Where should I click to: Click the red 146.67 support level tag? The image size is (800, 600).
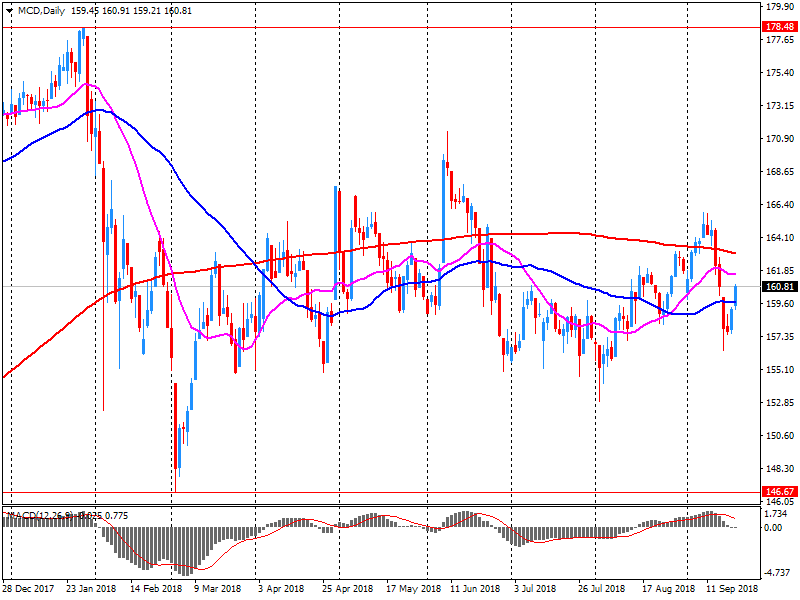[x=778, y=492]
